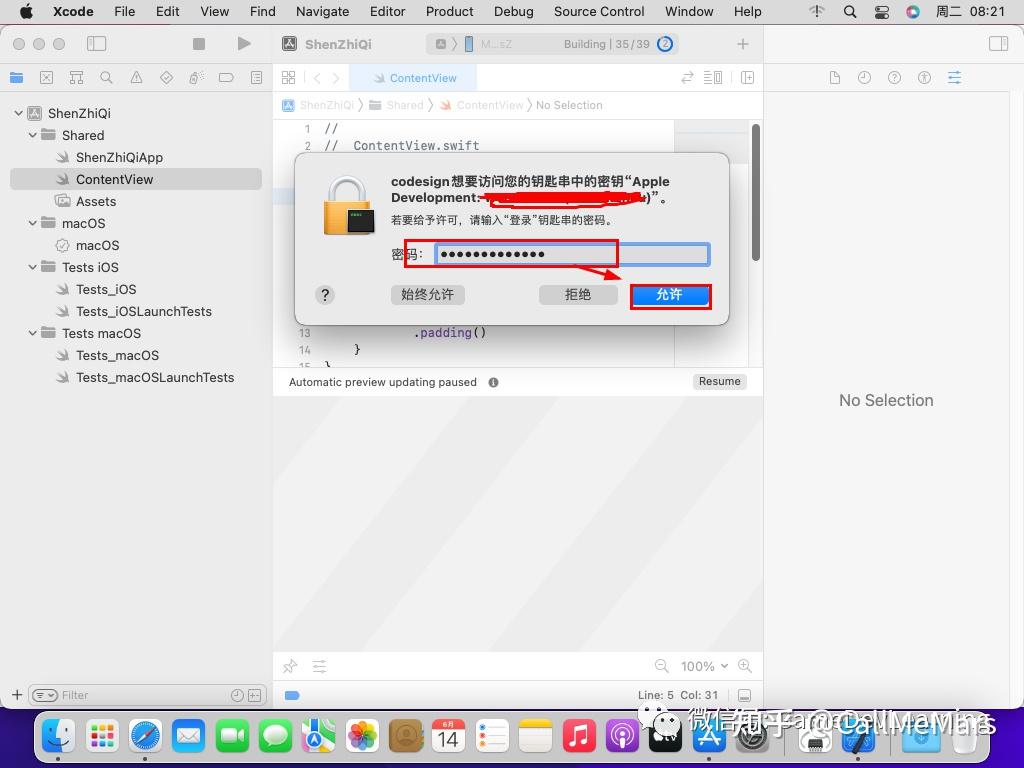Select ContentView in navigator

136,179
